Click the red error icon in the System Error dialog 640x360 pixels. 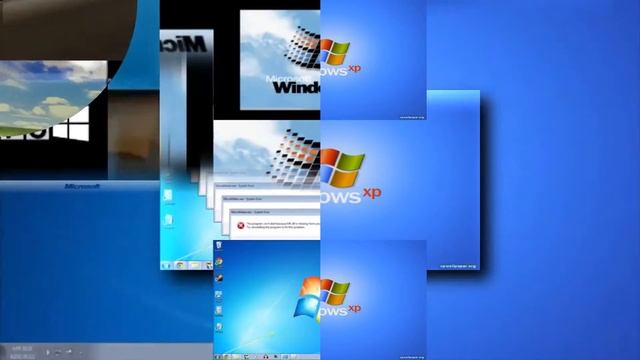pyautogui.click(x=241, y=225)
